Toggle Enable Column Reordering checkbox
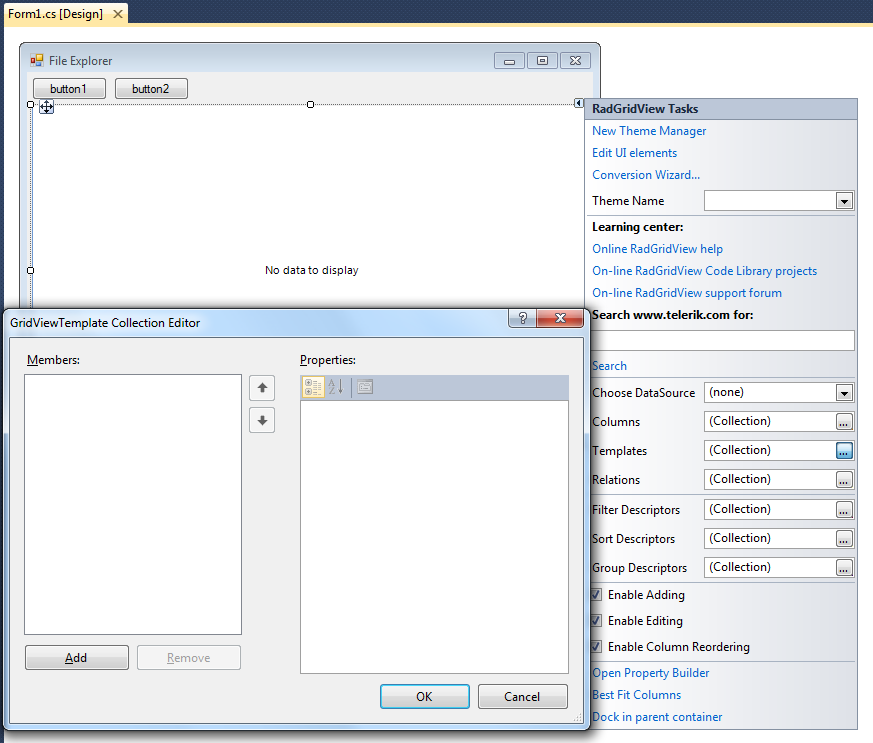Viewport: 873px width, 743px height. [x=596, y=647]
